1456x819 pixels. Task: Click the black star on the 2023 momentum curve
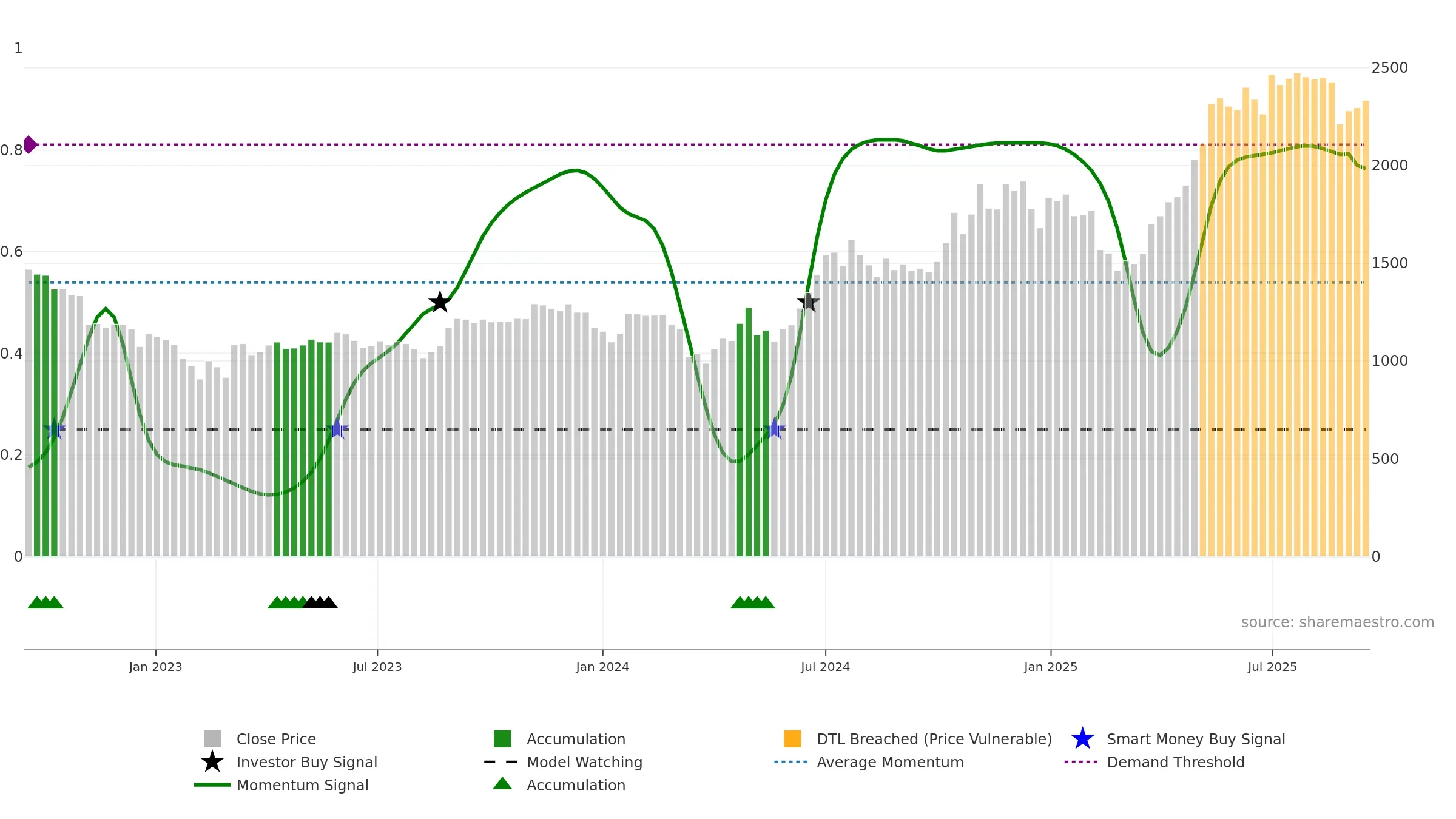[x=440, y=302]
